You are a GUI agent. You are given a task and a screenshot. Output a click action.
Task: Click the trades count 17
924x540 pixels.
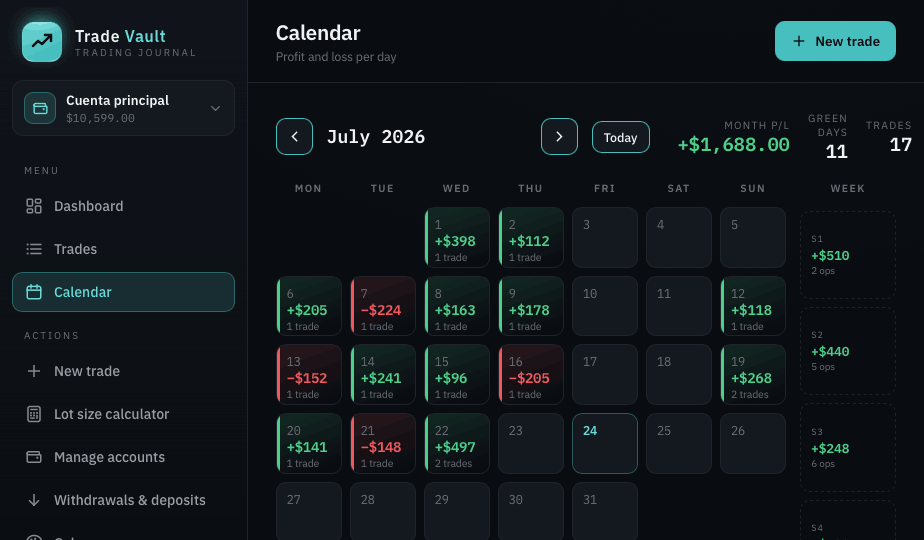pyautogui.click(x=900, y=144)
